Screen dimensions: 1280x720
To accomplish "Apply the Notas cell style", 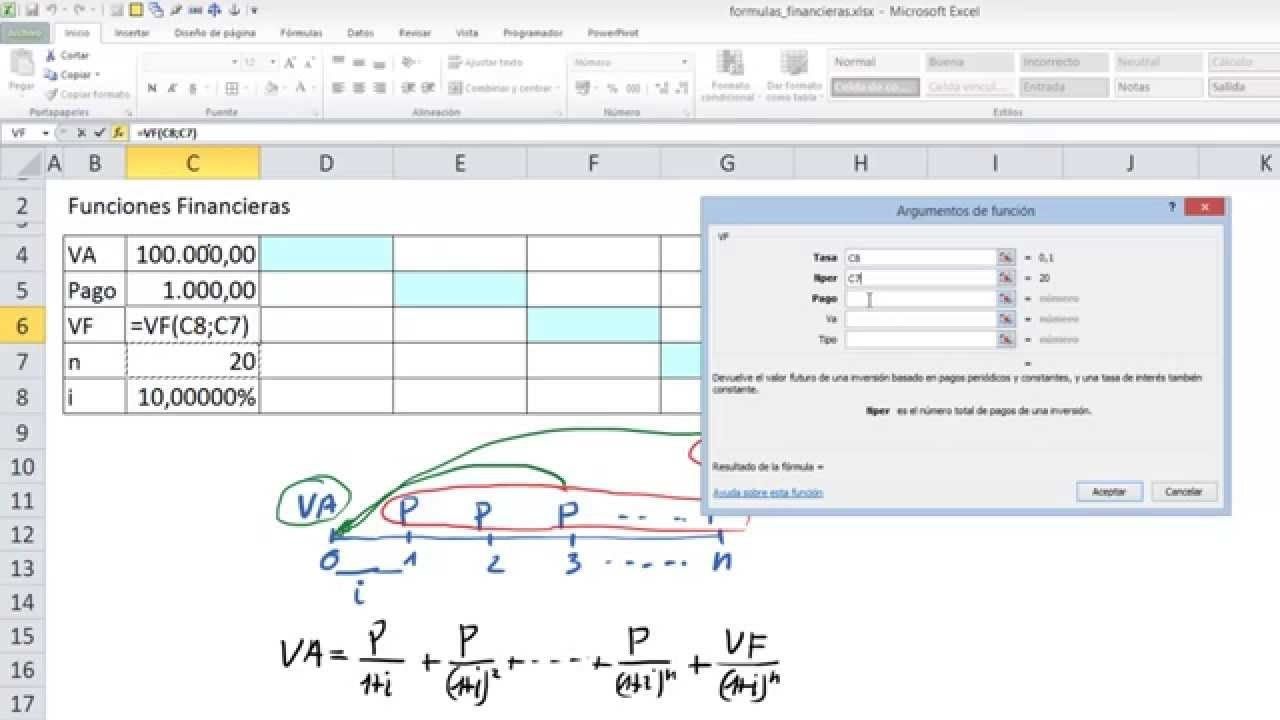I will [1158, 87].
